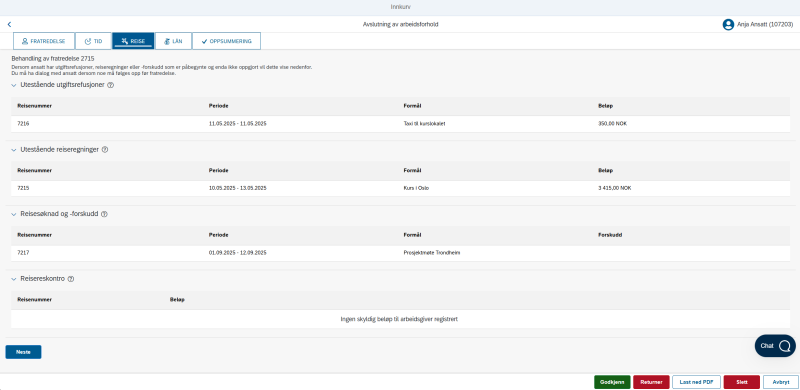Click period 01.09.2025 - 12.09.2025
This screenshot has height=390, width=800.
pyautogui.click(x=238, y=252)
